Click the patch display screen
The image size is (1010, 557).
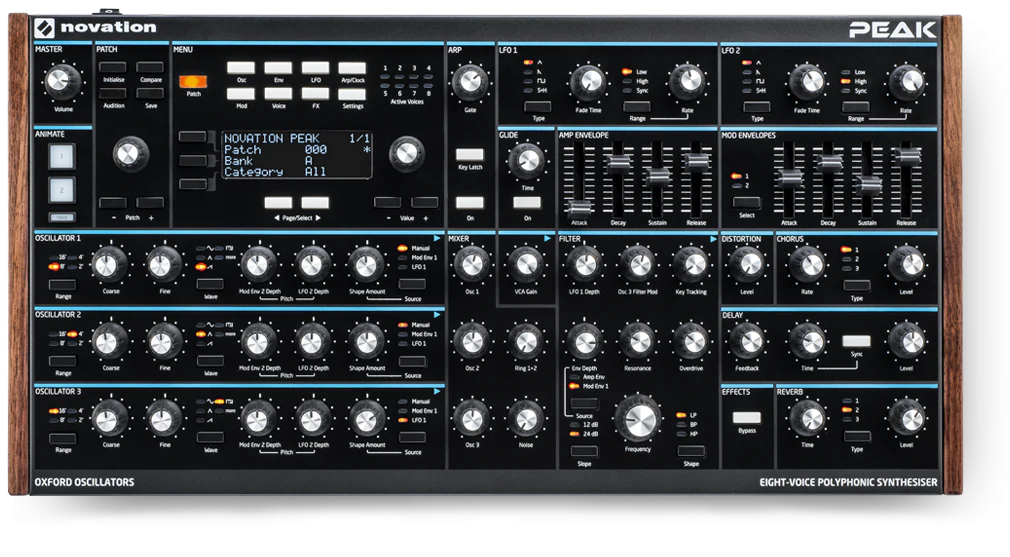coord(297,155)
